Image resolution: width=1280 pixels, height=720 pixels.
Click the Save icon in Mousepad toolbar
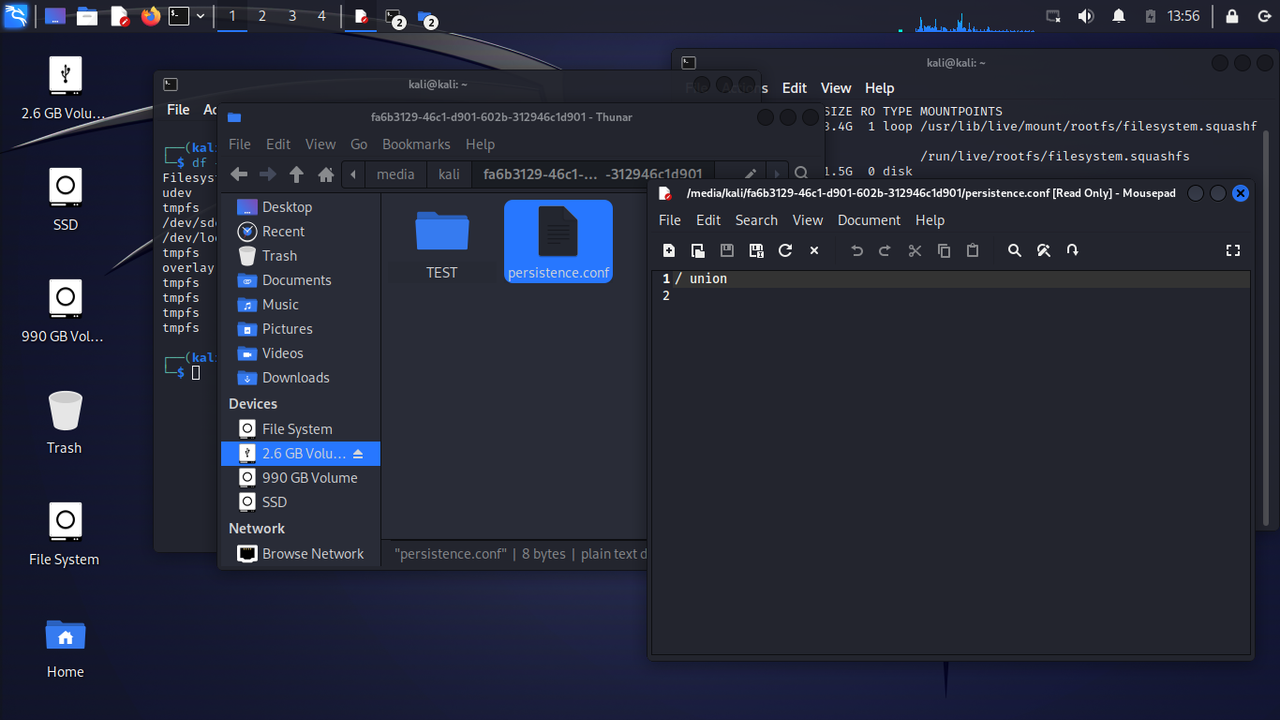click(x=727, y=251)
